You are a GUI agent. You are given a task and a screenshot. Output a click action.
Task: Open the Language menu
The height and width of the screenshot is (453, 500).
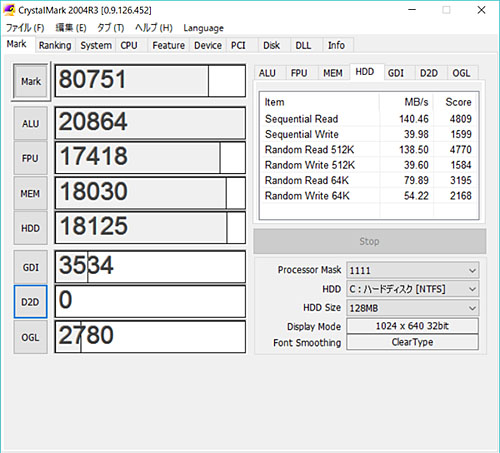203,28
